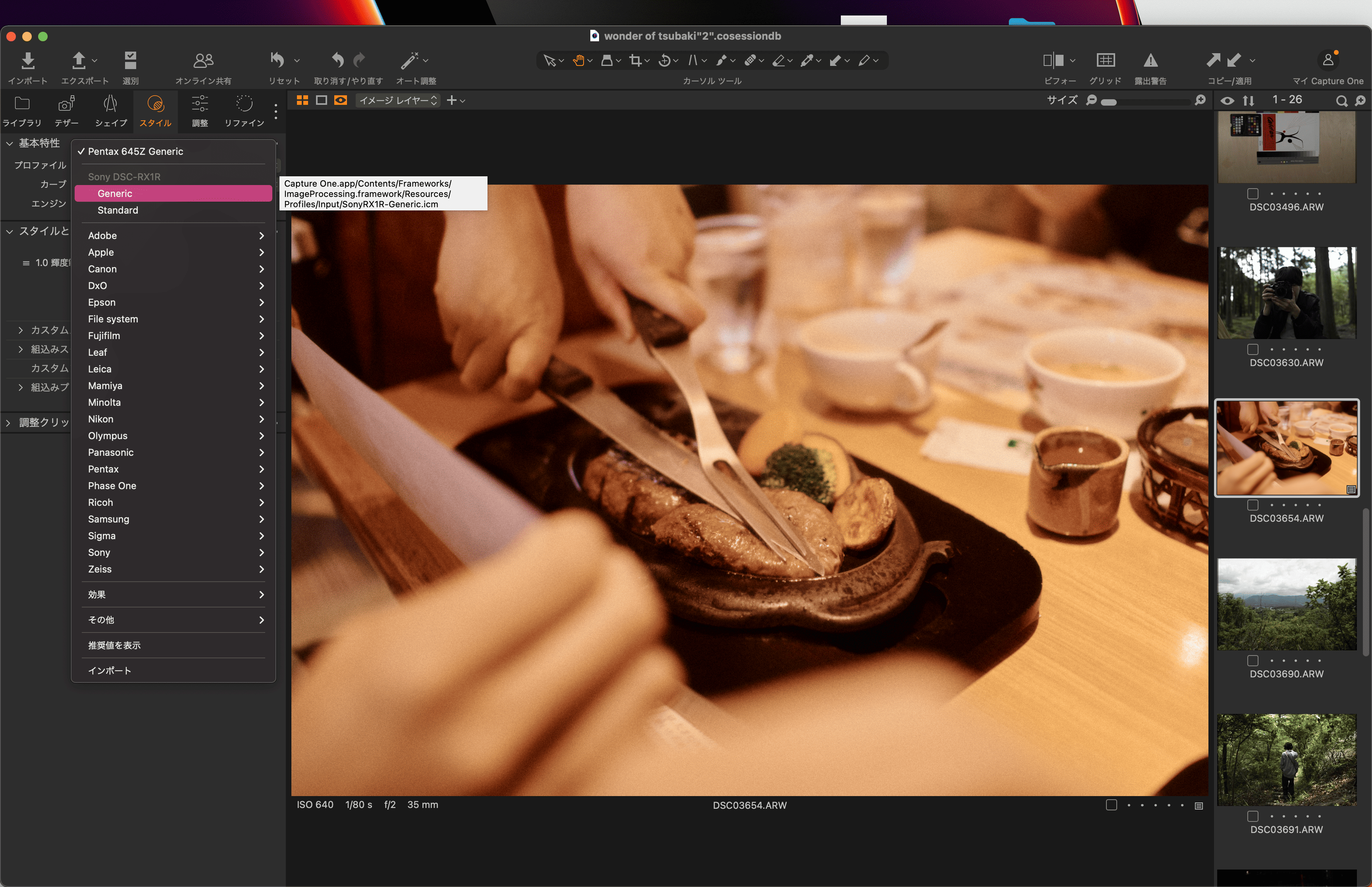The height and width of the screenshot is (887, 1372).
Task: Click the Redo arrow icon
Action: tap(359, 60)
